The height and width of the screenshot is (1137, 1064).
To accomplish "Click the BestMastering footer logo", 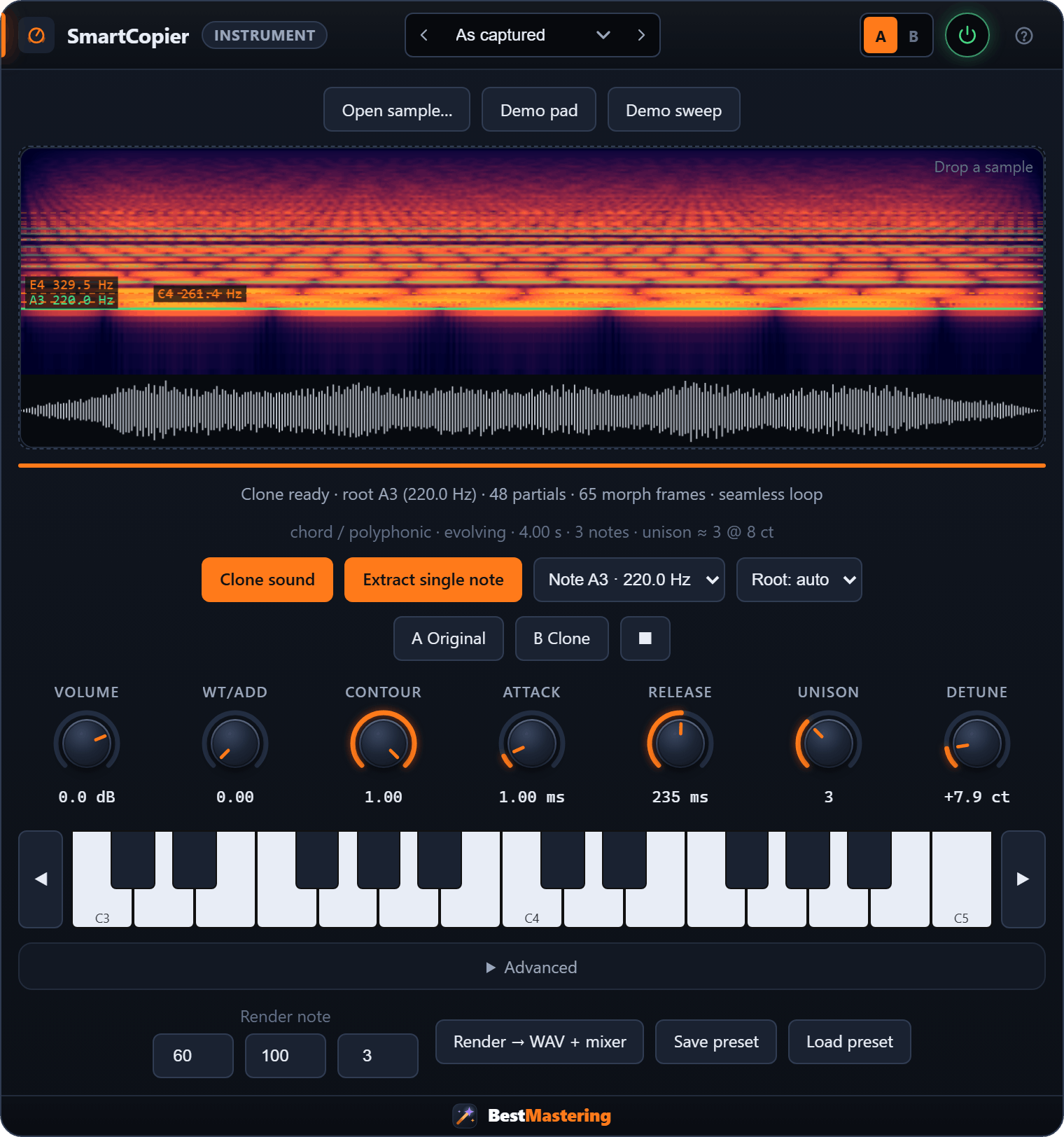I will pyautogui.click(x=532, y=1115).
